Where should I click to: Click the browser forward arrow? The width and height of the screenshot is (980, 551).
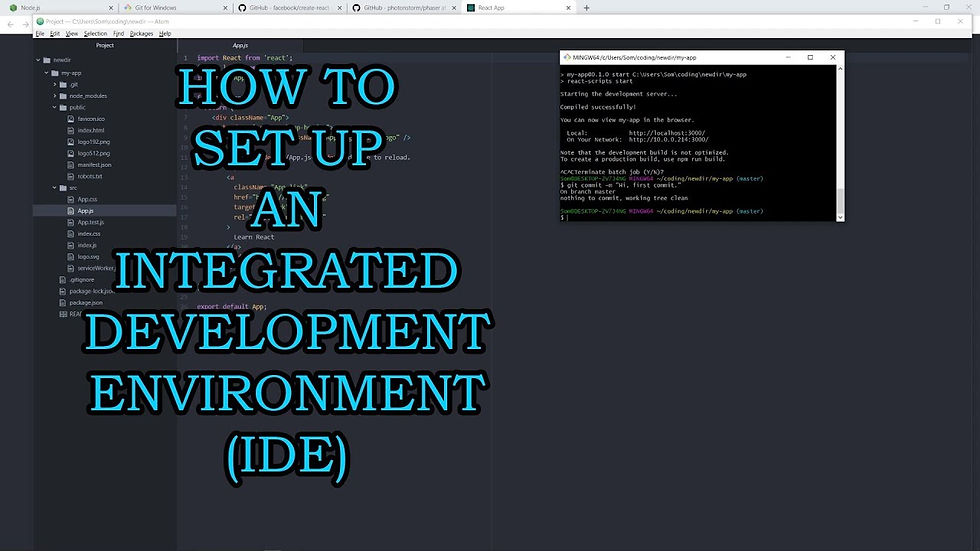click(x=26, y=24)
